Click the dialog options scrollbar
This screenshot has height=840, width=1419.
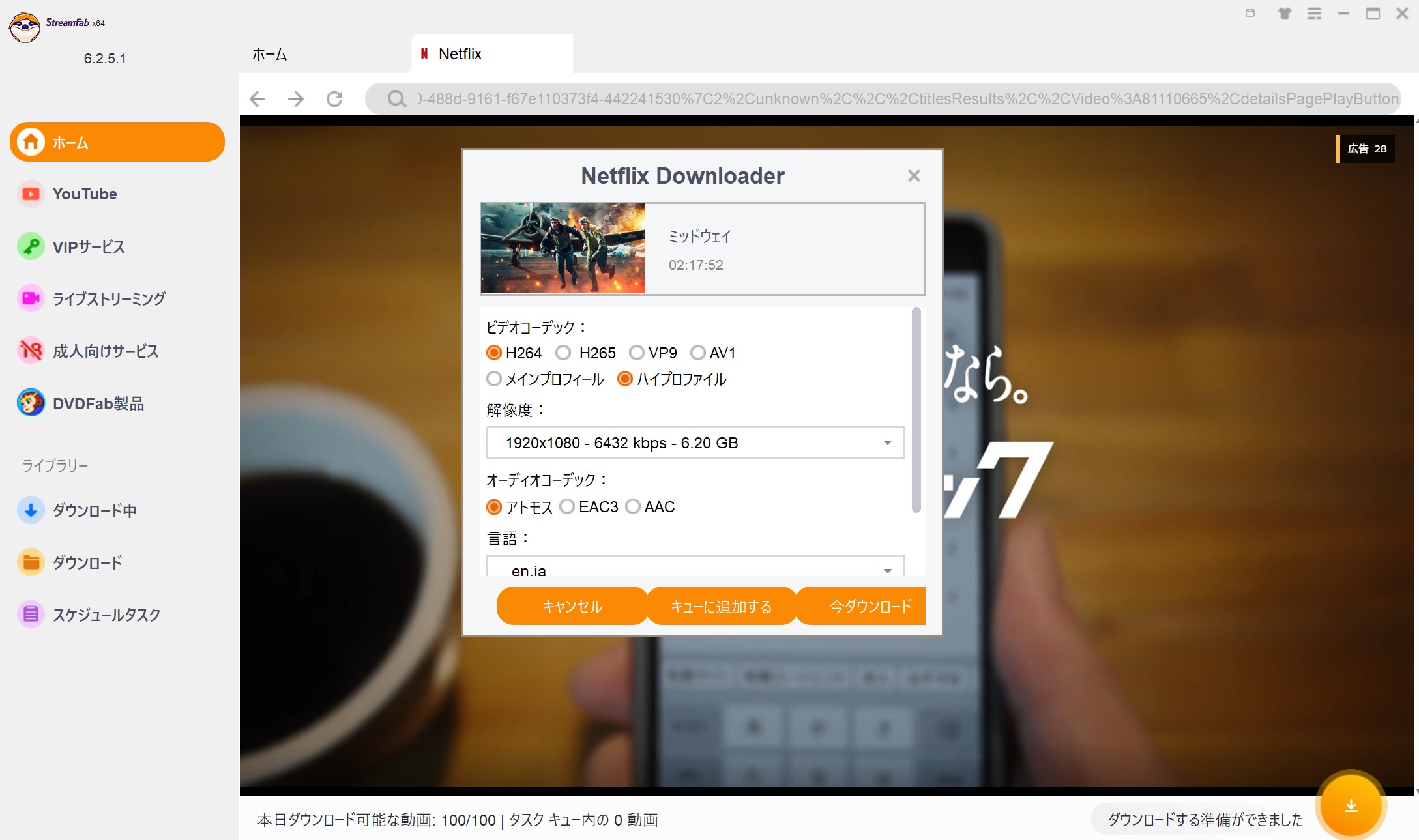tap(916, 410)
